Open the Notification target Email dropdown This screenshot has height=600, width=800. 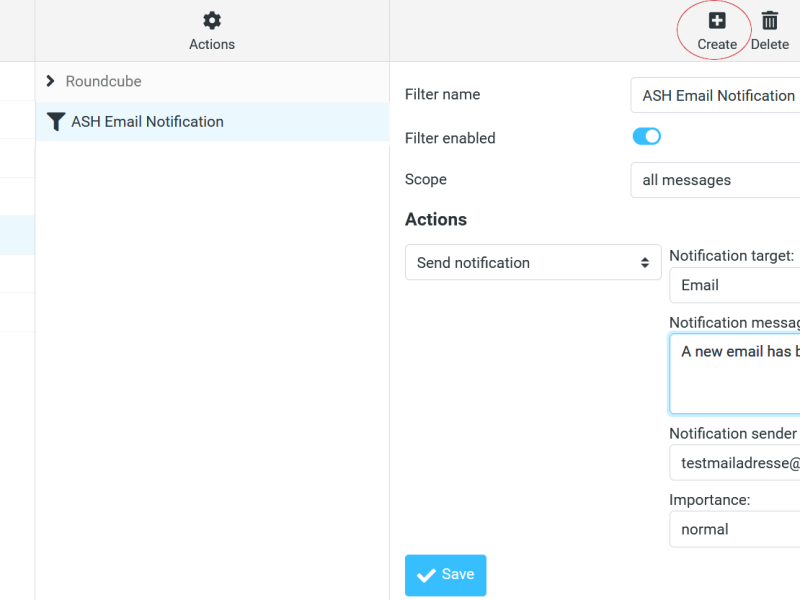pyautogui.click(x=735, y=285)
